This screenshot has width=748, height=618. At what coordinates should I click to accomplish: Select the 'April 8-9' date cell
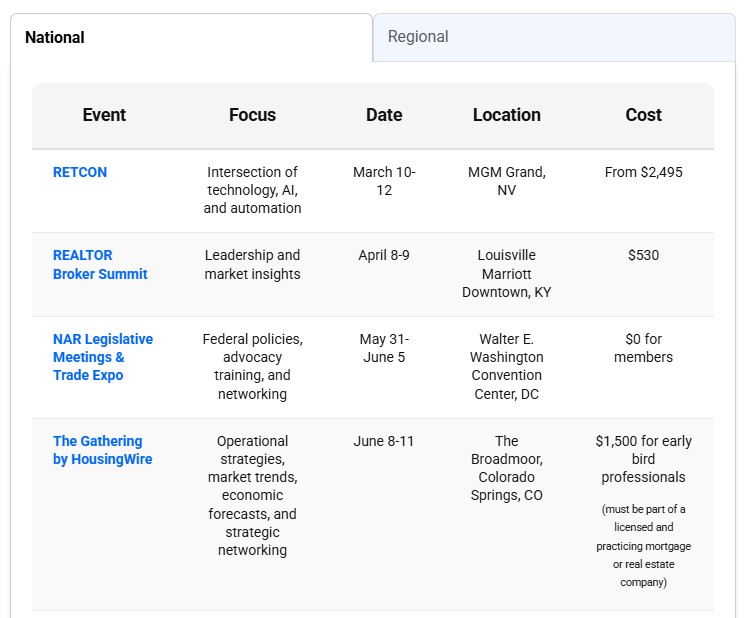tap(384, 255)
